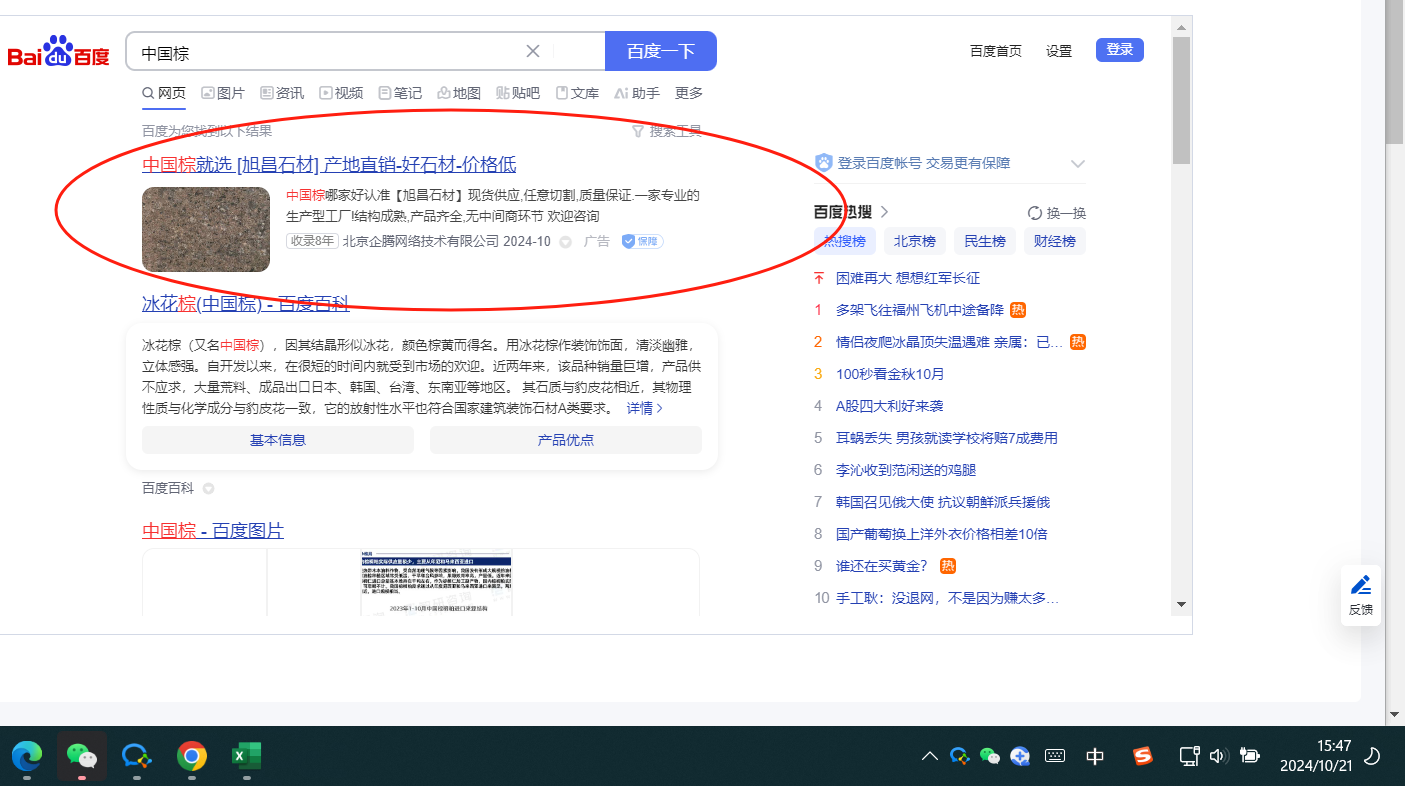The image size is (1405, 786).
Task: Switch to the 北京榜 hot list tab
Action: (914, 241)
